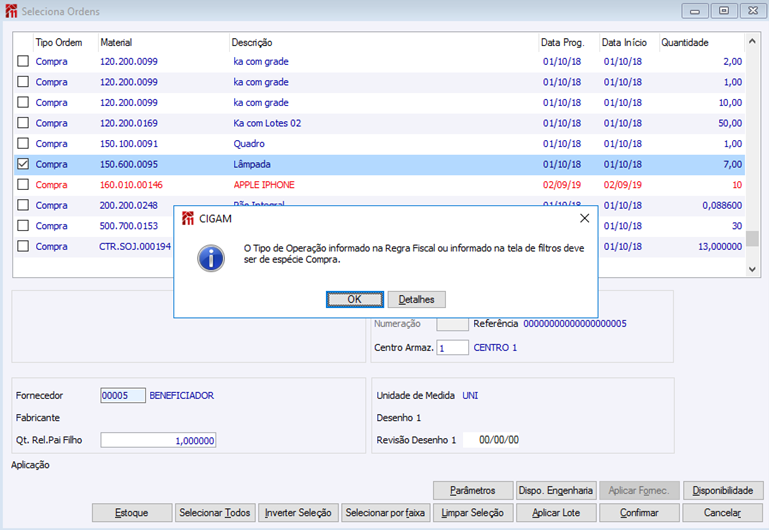This screenshot has width=769, height=530.
Task: Check the 200.200.0248 order row
Action: pos(23,205)
